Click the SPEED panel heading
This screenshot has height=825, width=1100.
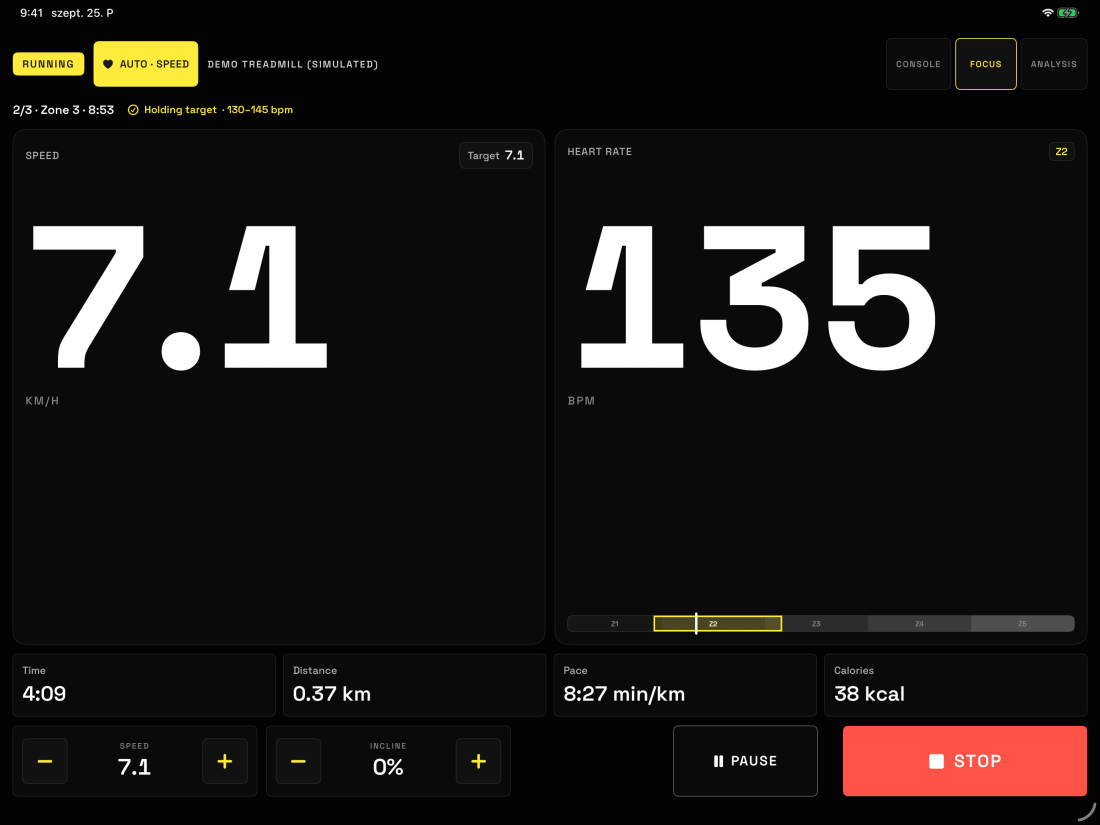pos(42,156)
